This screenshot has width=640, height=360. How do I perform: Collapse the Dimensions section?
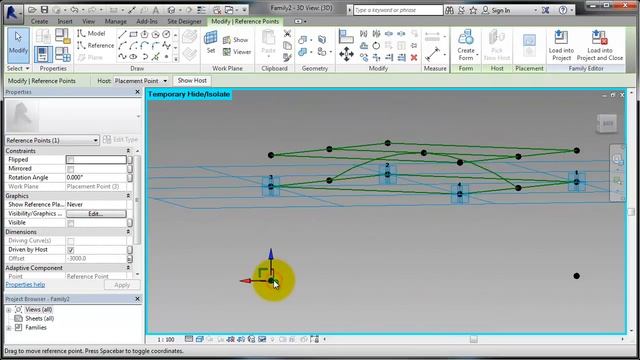[128, 232]
